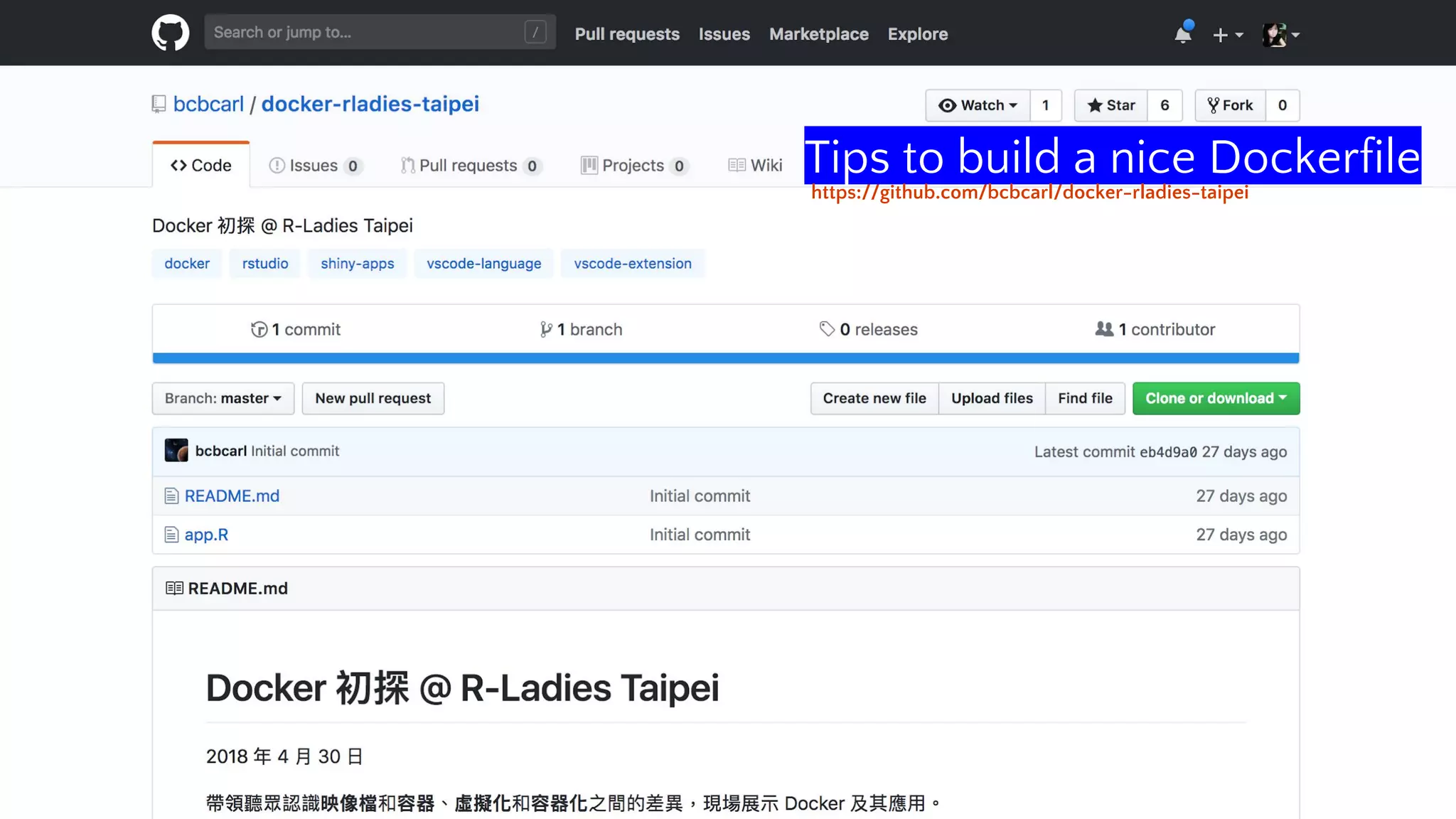The width and height of the screenshot is (1456, 819).
Task: Click Upload files button
Action: coord(992,398)
